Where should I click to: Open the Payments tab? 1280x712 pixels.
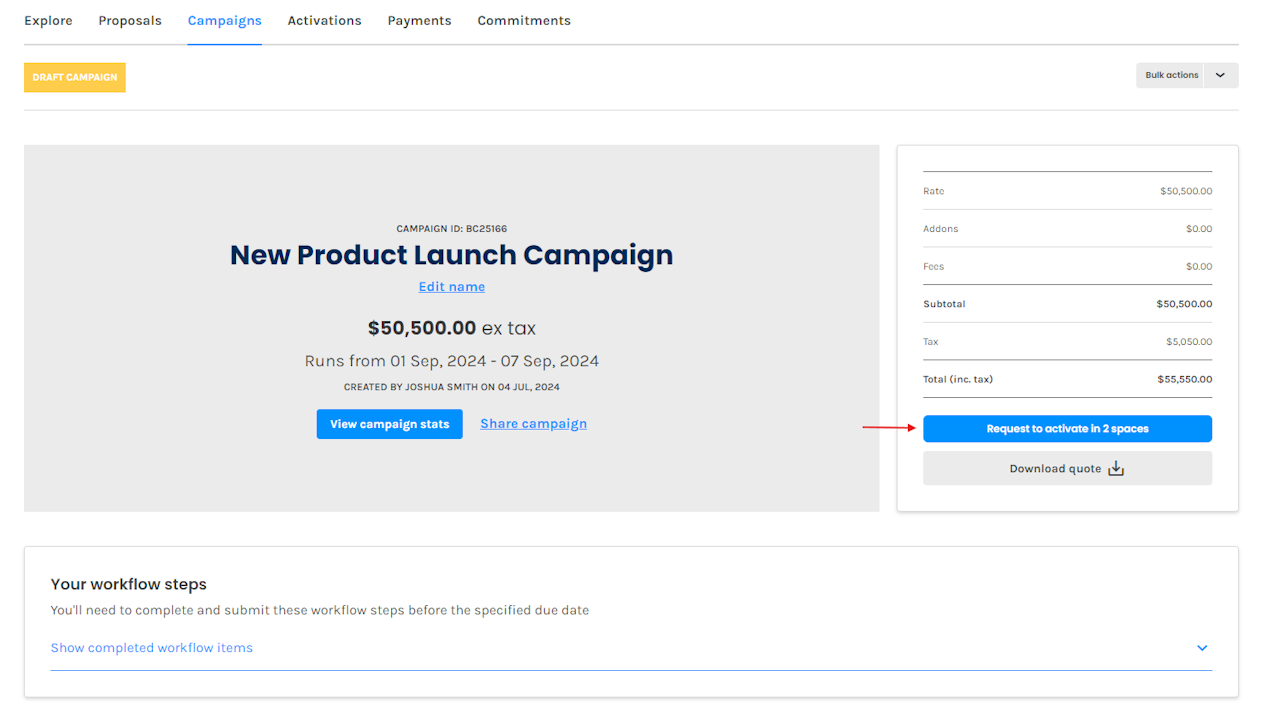point(419,20)
